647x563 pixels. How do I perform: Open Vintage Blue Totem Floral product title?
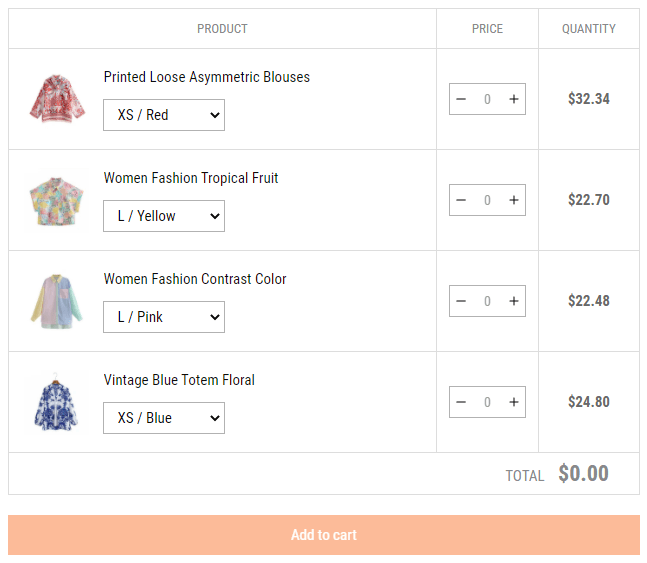click(179, 380)
